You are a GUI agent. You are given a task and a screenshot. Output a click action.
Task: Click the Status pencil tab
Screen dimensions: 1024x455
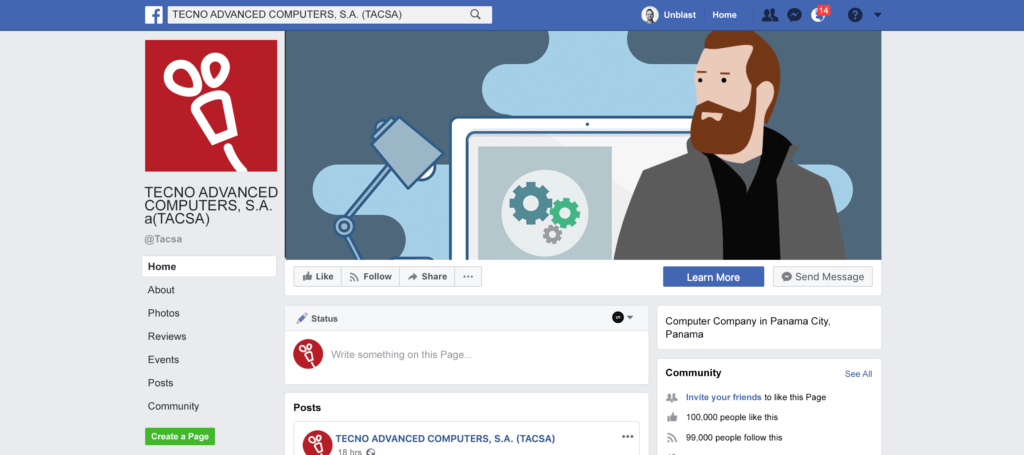(317, 319)
